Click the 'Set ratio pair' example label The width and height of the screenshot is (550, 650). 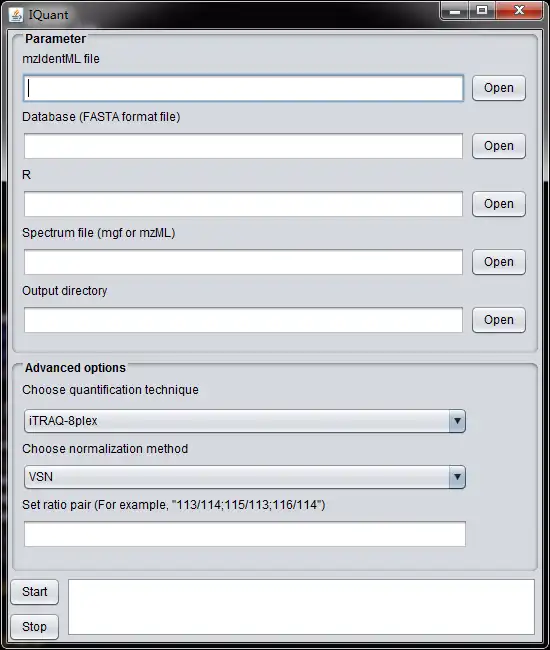coord(174,505)
